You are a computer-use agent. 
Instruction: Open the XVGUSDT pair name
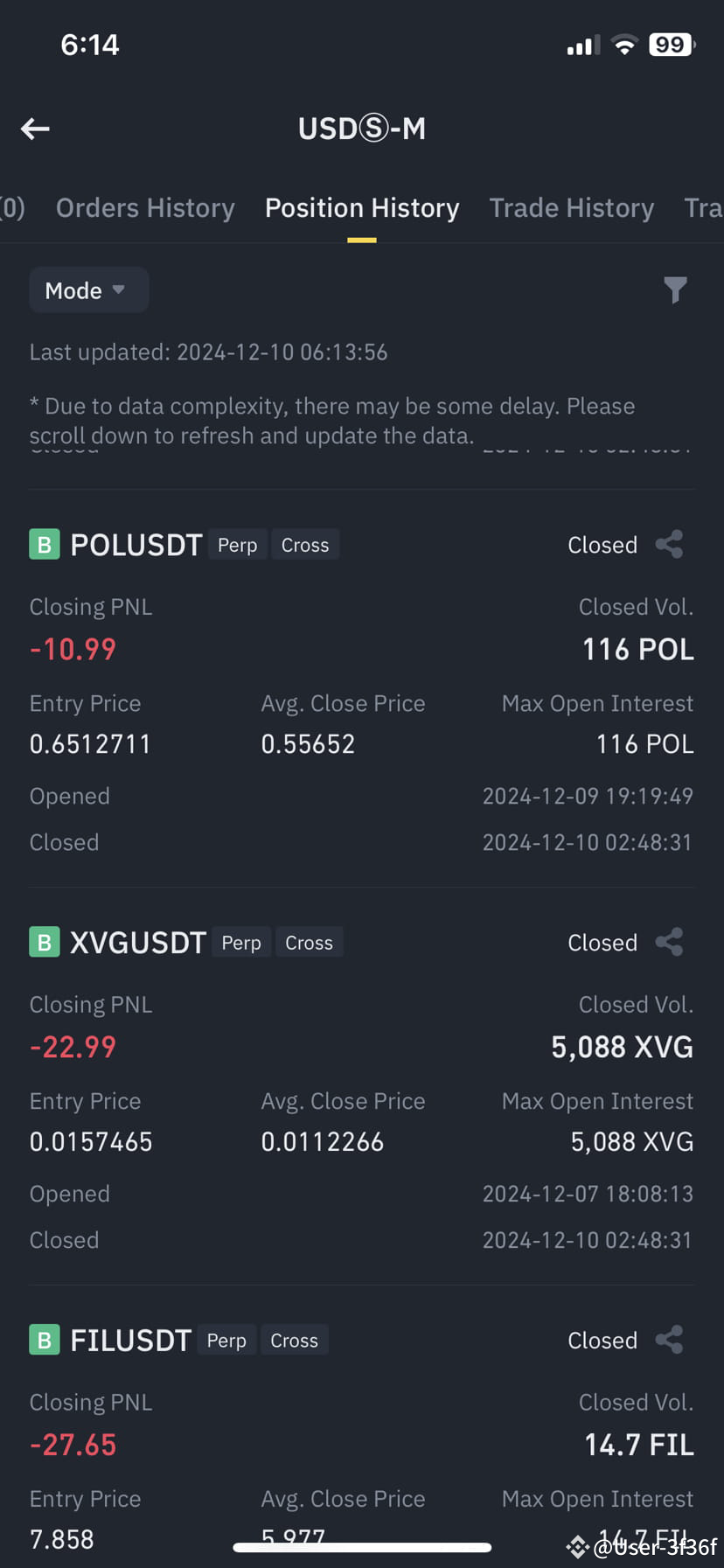pyautogui.click(x=138, y=943)
